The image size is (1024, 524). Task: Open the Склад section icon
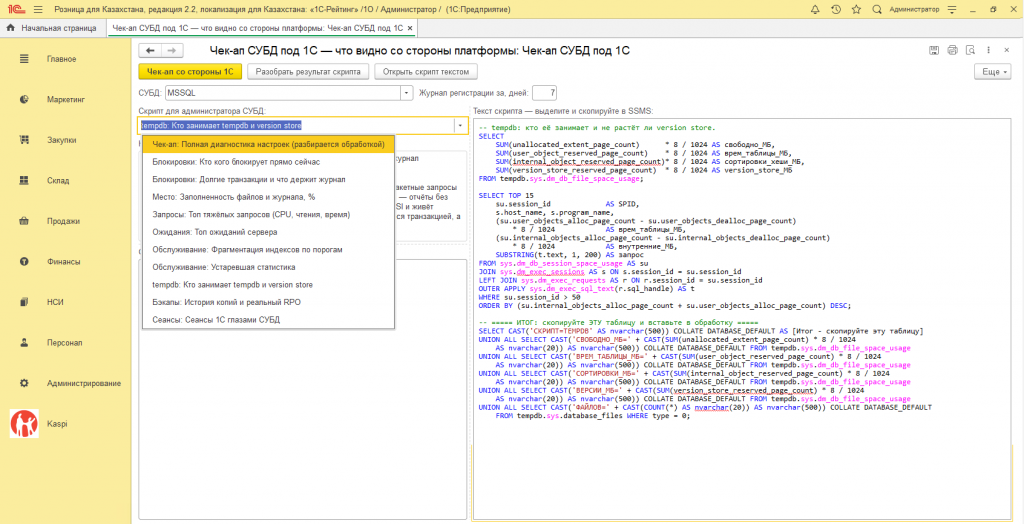[x=24, y=180]
